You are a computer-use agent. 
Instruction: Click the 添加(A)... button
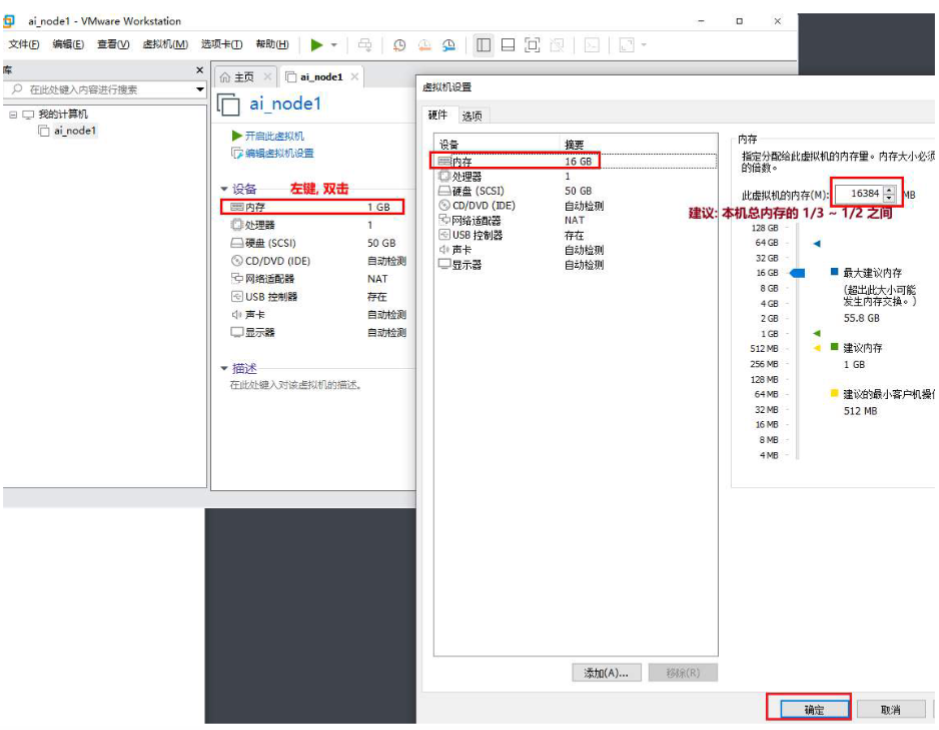point(607,673)
